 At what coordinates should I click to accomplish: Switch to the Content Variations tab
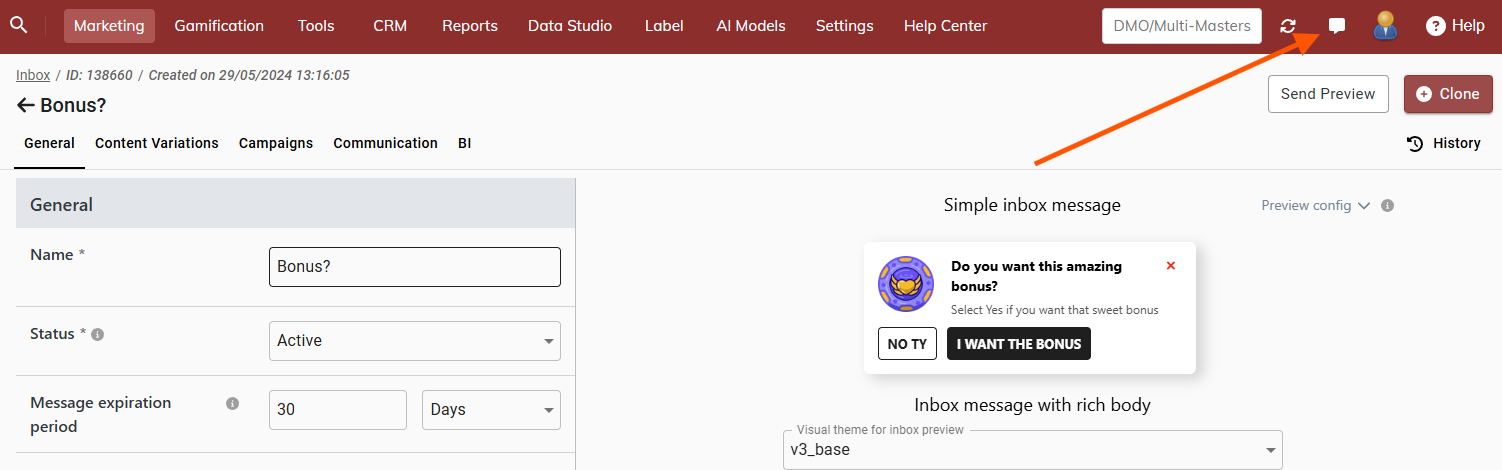coord(157,143)
